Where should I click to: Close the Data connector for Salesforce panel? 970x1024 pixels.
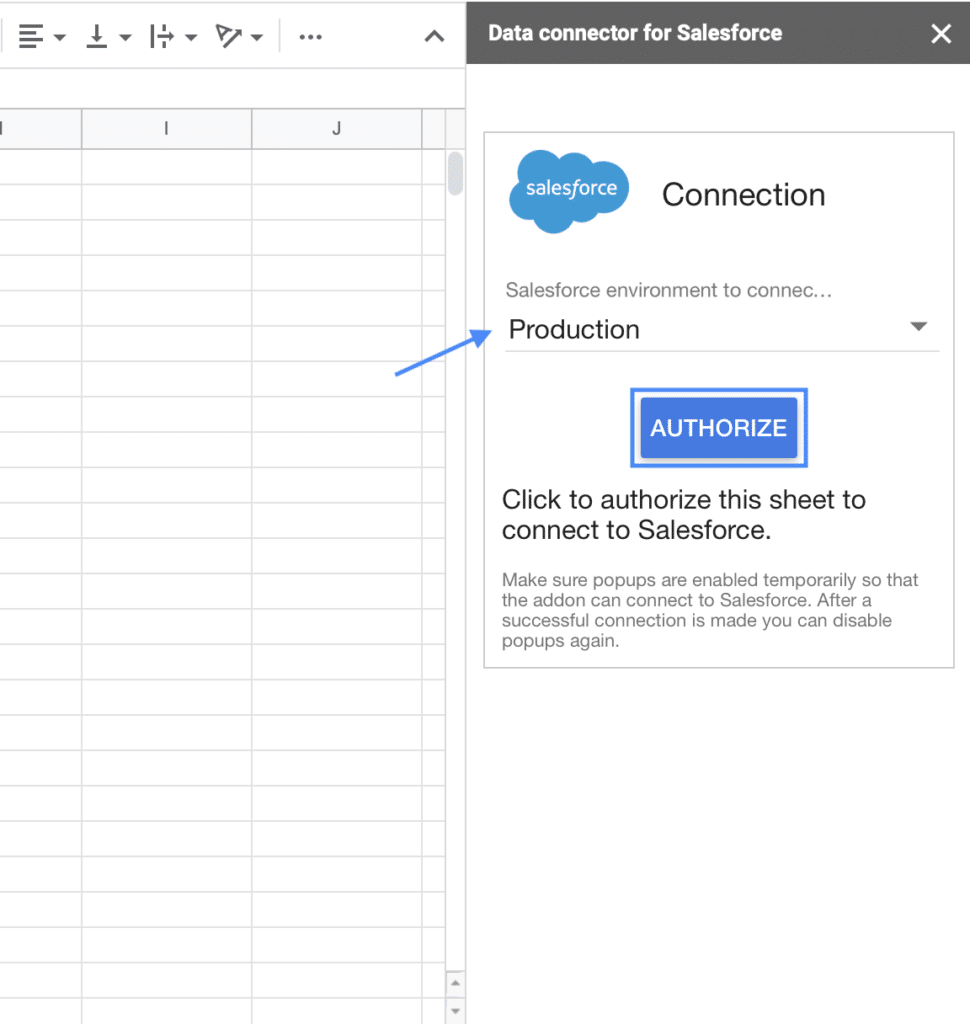click(x=941, y=33)
